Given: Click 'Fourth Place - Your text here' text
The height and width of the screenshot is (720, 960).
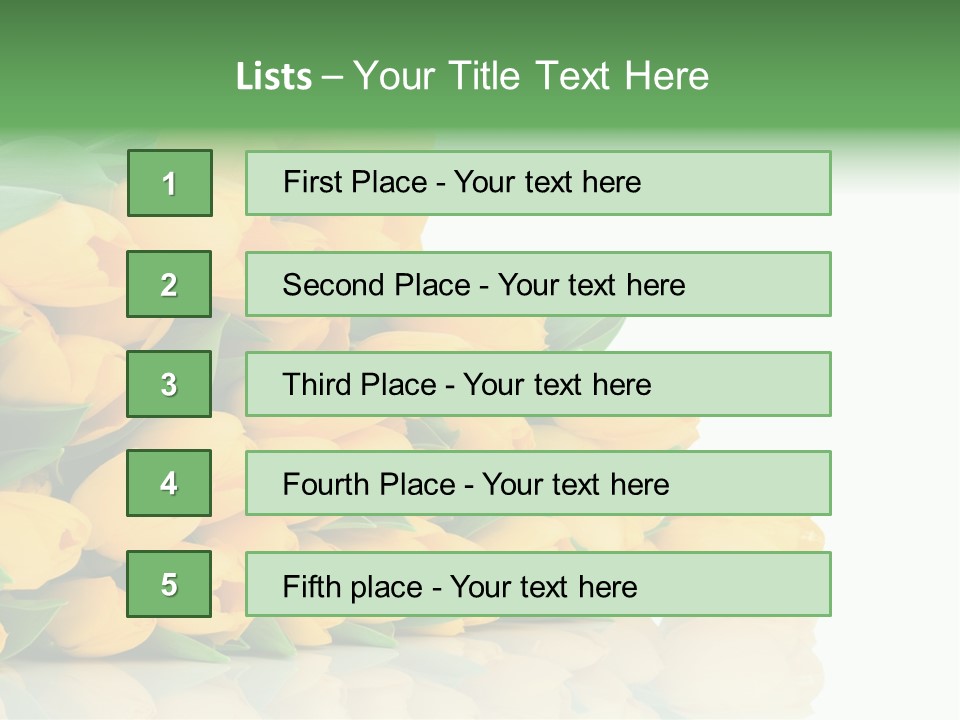Looking at the screenshot, I should 476,484.
